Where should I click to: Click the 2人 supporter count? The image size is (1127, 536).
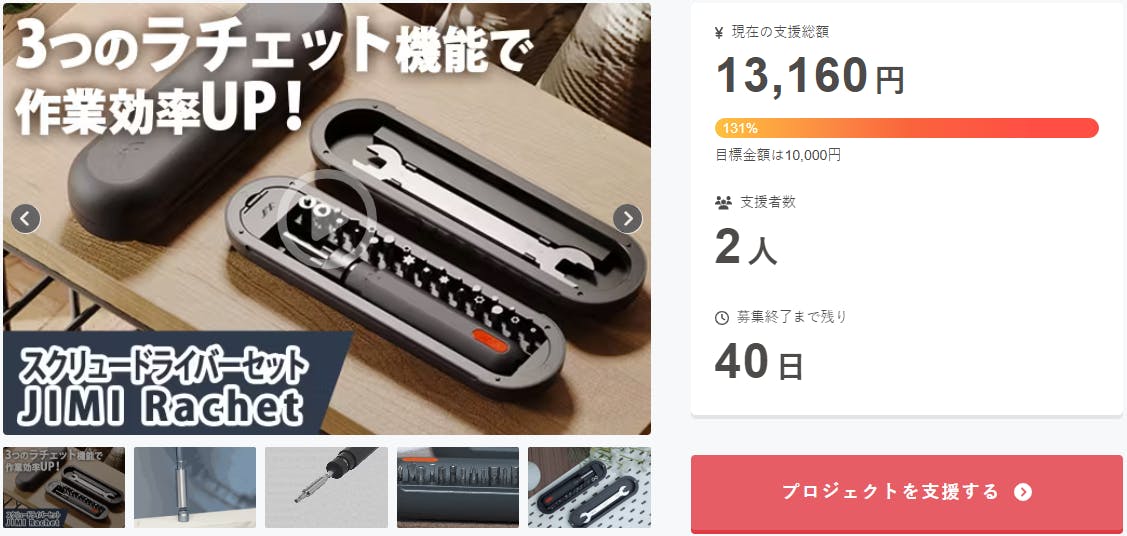coord(746,246)
